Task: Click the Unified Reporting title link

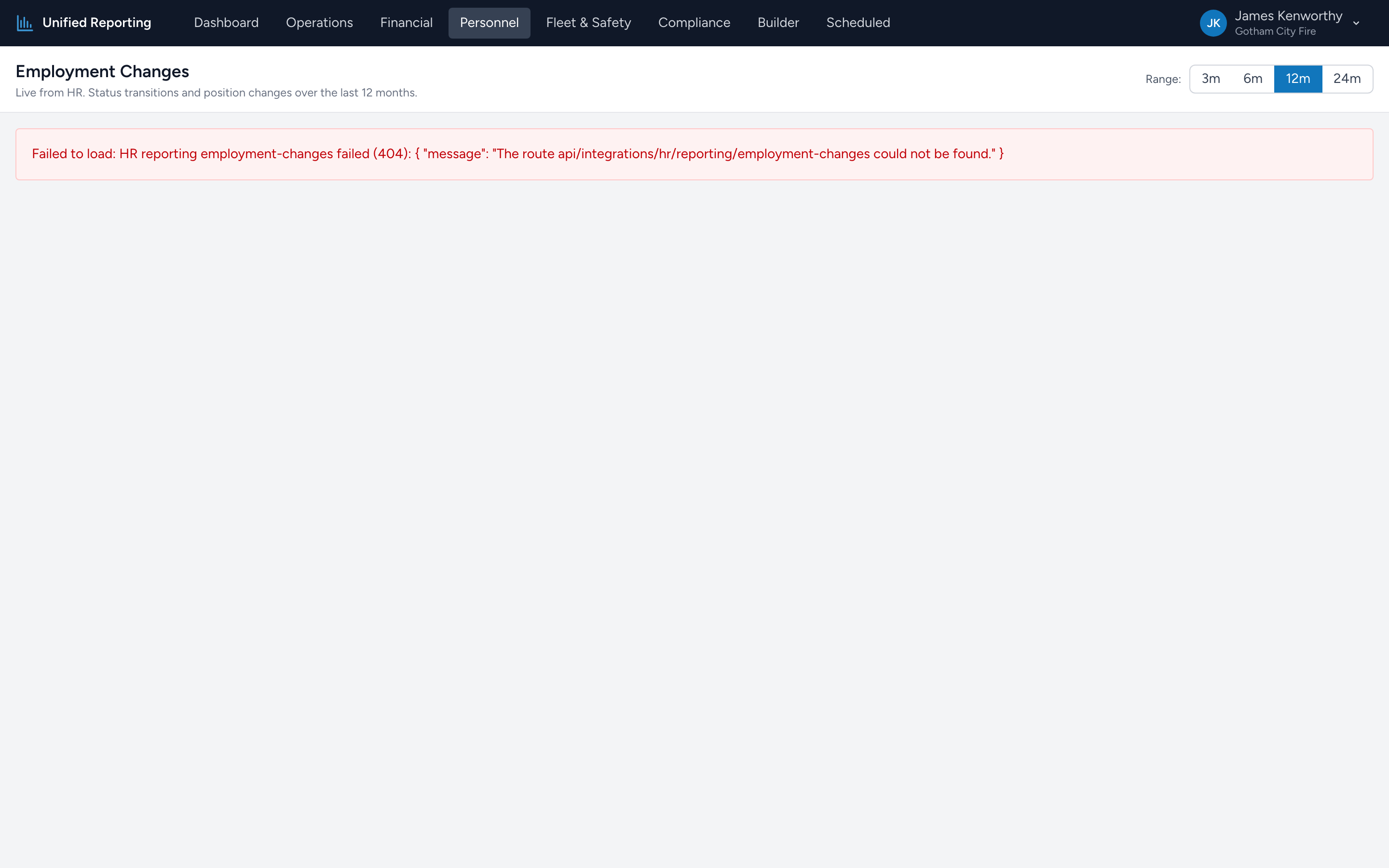Action: pos(97,23)
